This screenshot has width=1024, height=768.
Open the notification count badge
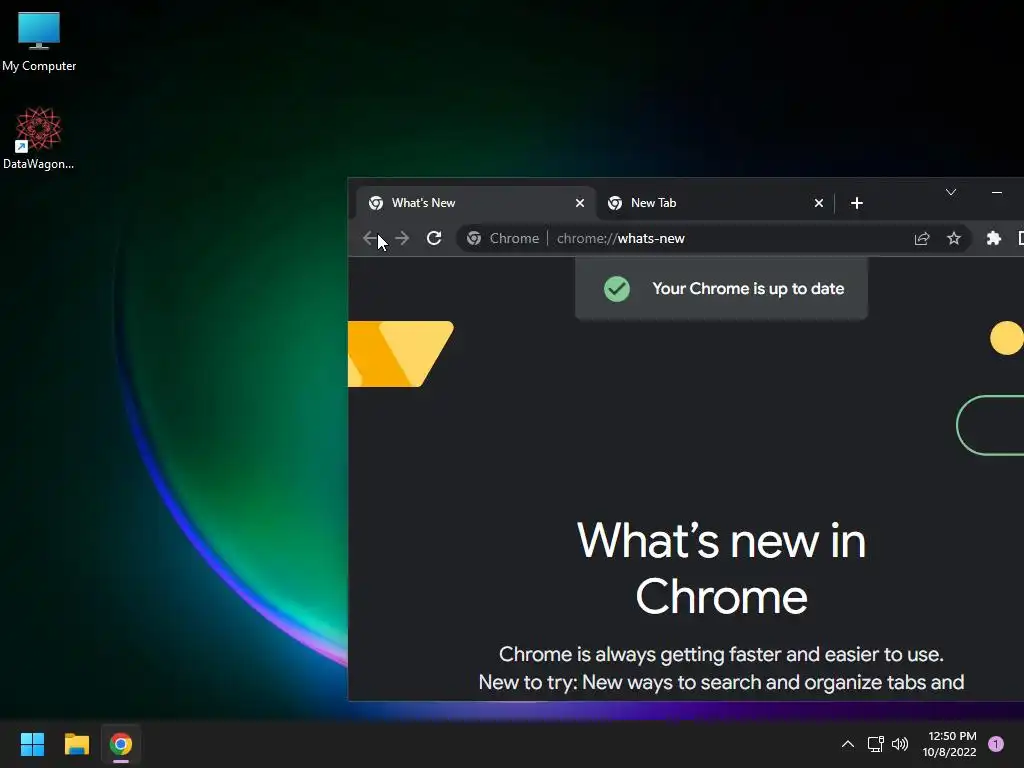[x=996, y=744]
